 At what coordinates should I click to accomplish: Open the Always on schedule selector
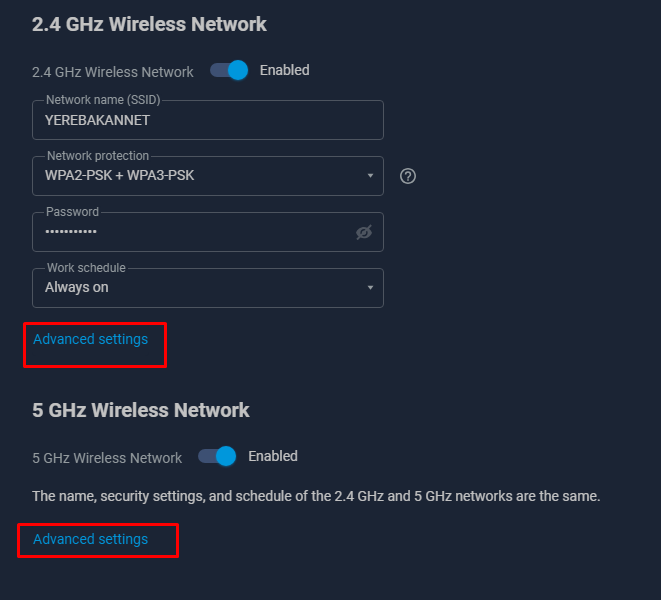(208, 288)
